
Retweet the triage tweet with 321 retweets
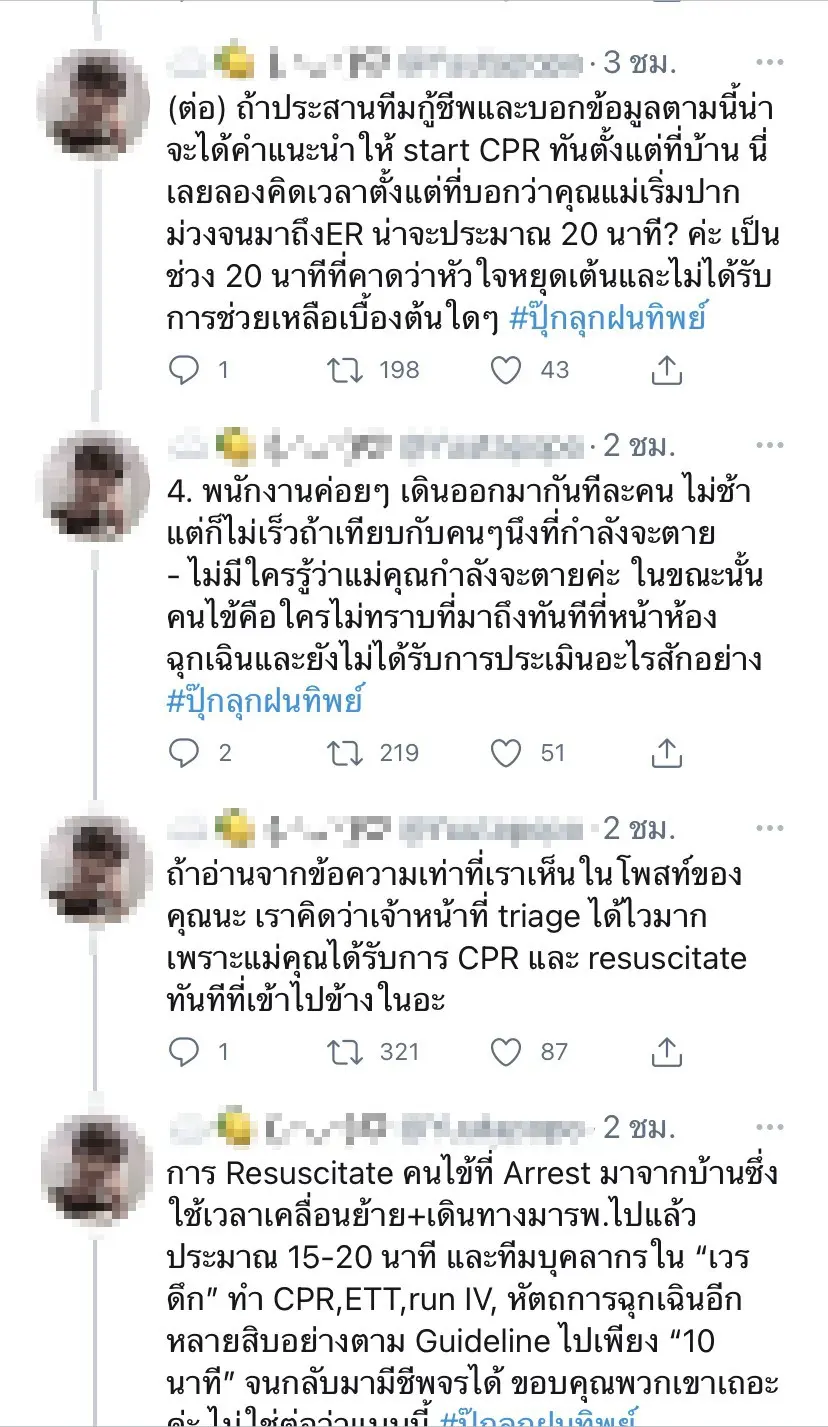tap(345, 1051)
